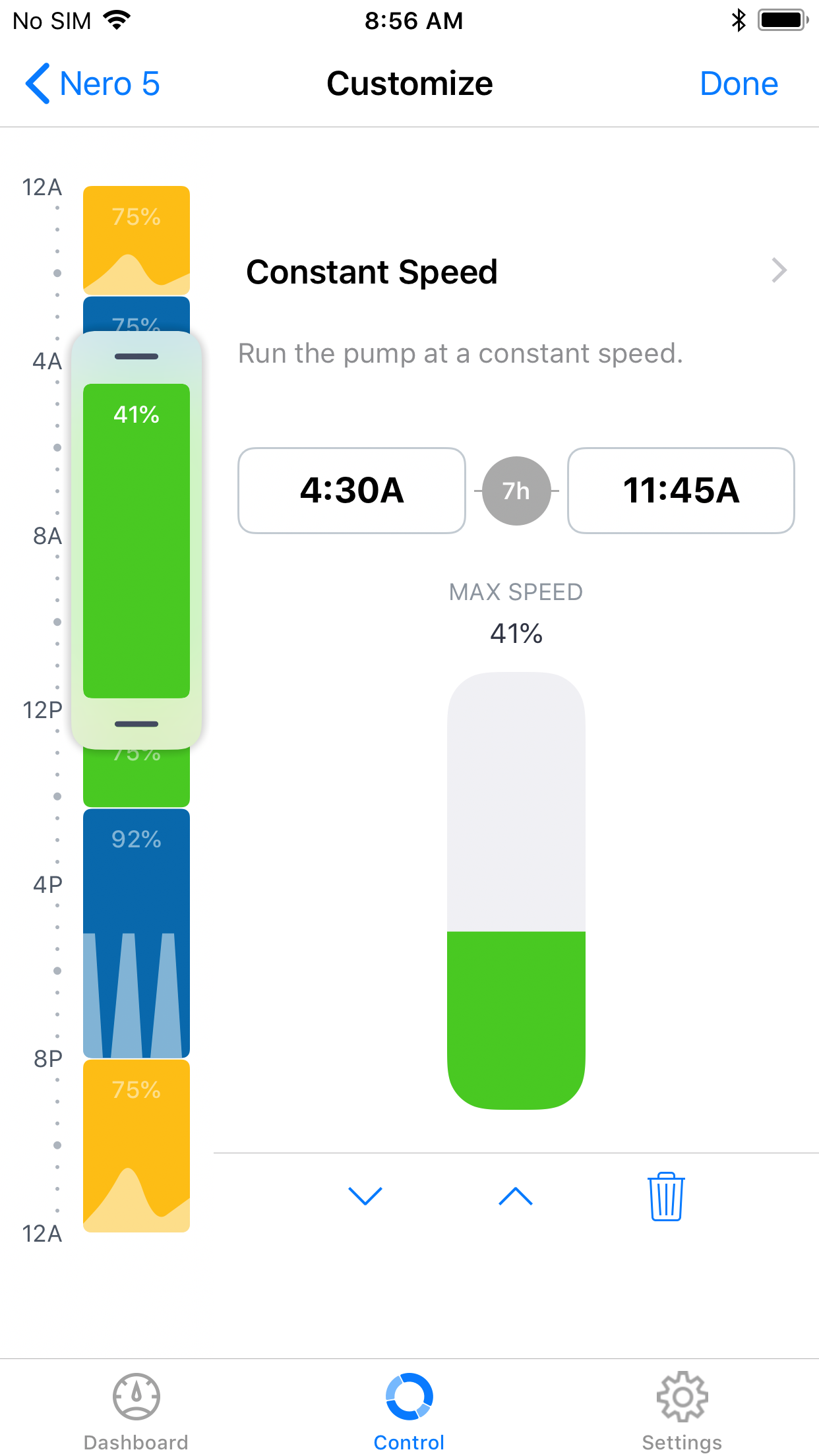The width and height of the screenshot is (819, 1456).
Task: Tap the down chevron arrow
Action: [x=365, y=1196]
